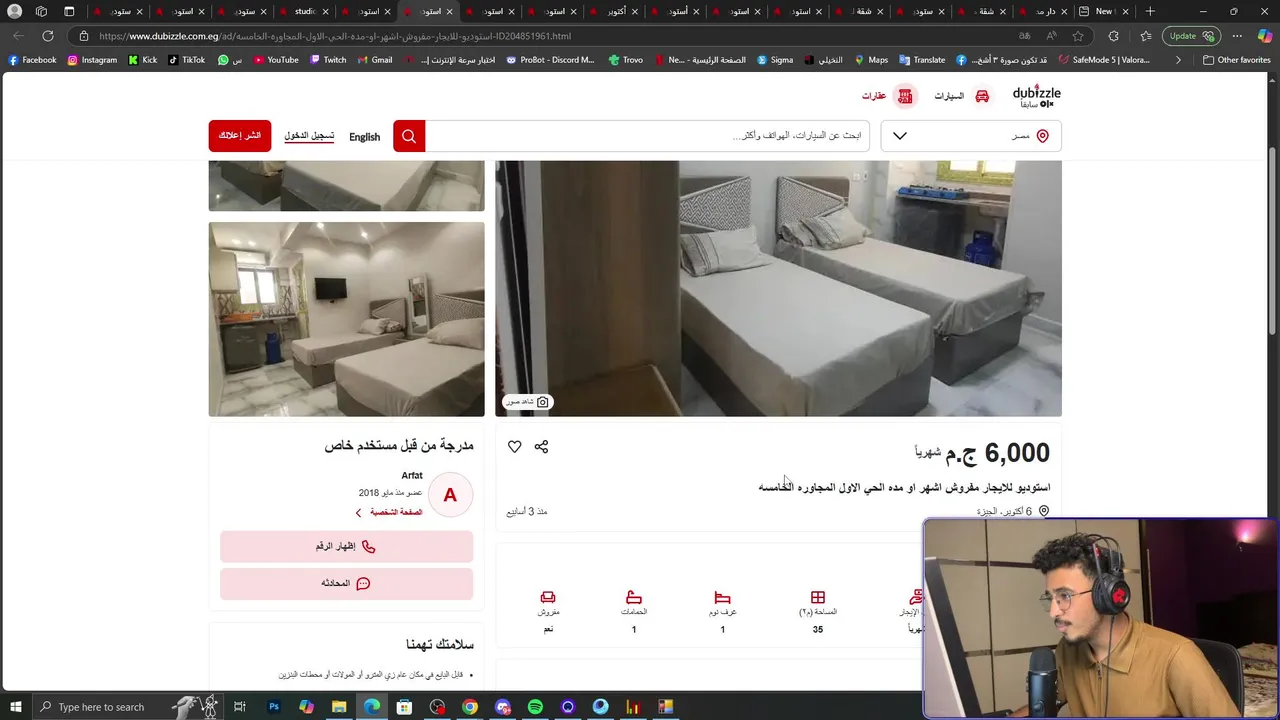
Task: Switch to the studic browser tab
Action: (x=306, y=11)
